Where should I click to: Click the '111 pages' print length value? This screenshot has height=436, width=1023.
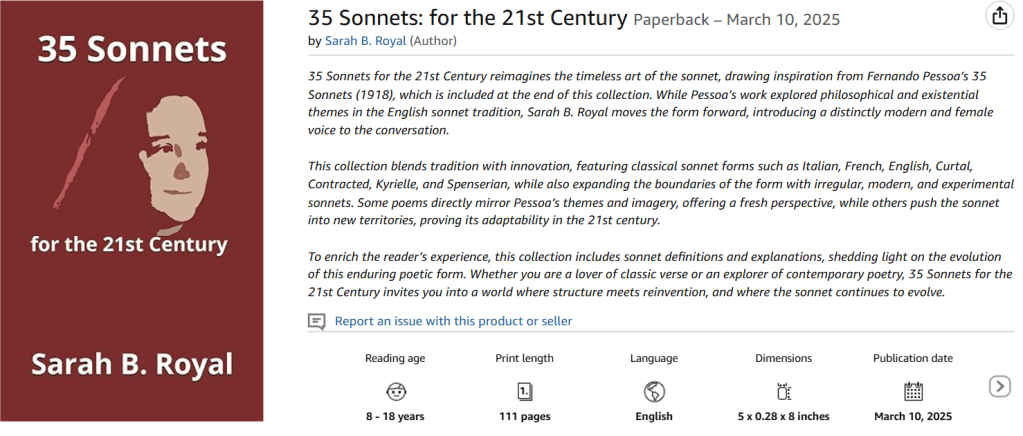[524, 416]
